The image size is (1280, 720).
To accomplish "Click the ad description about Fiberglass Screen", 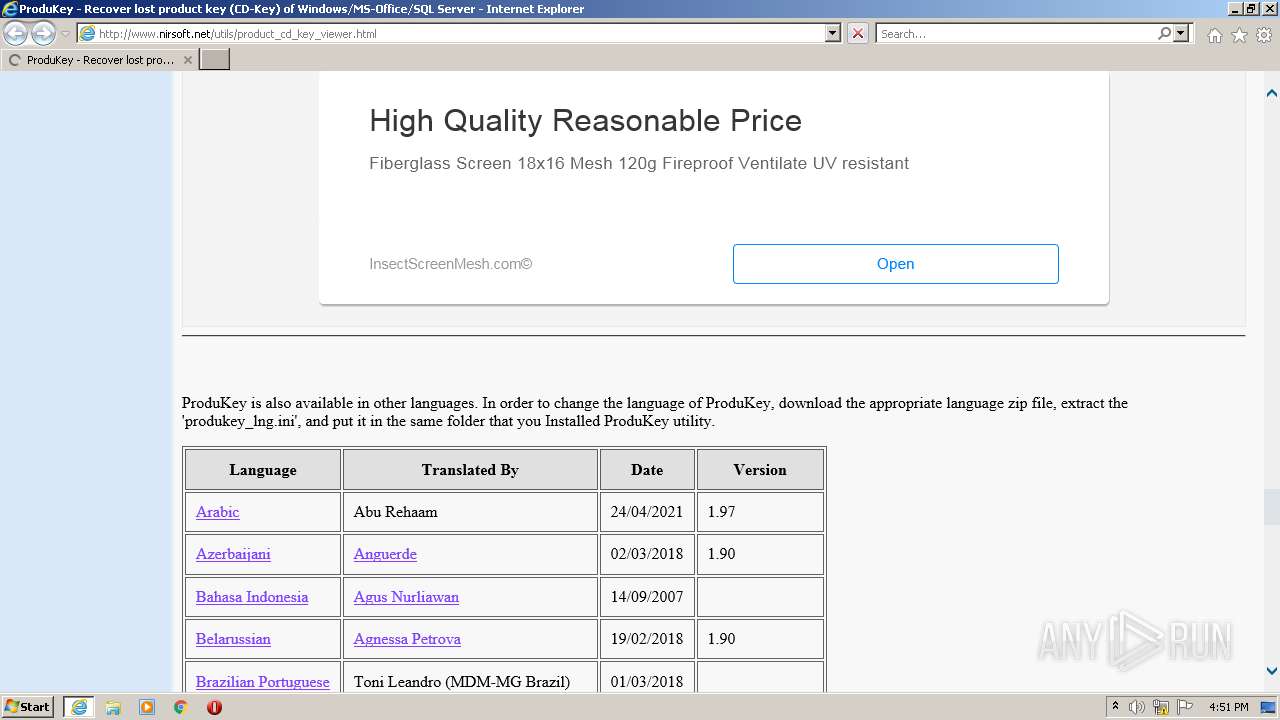I will pos(639,163).
